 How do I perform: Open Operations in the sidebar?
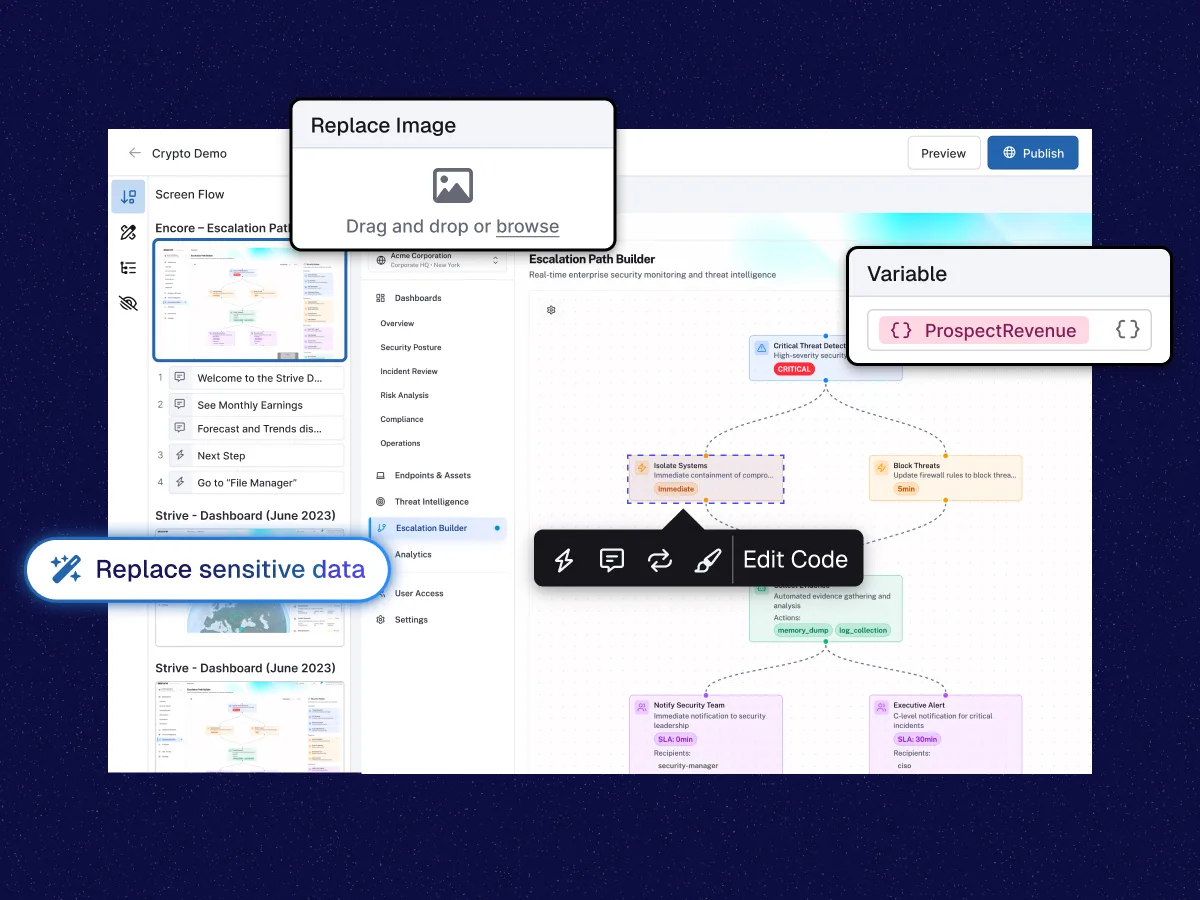tap(400, 444)
